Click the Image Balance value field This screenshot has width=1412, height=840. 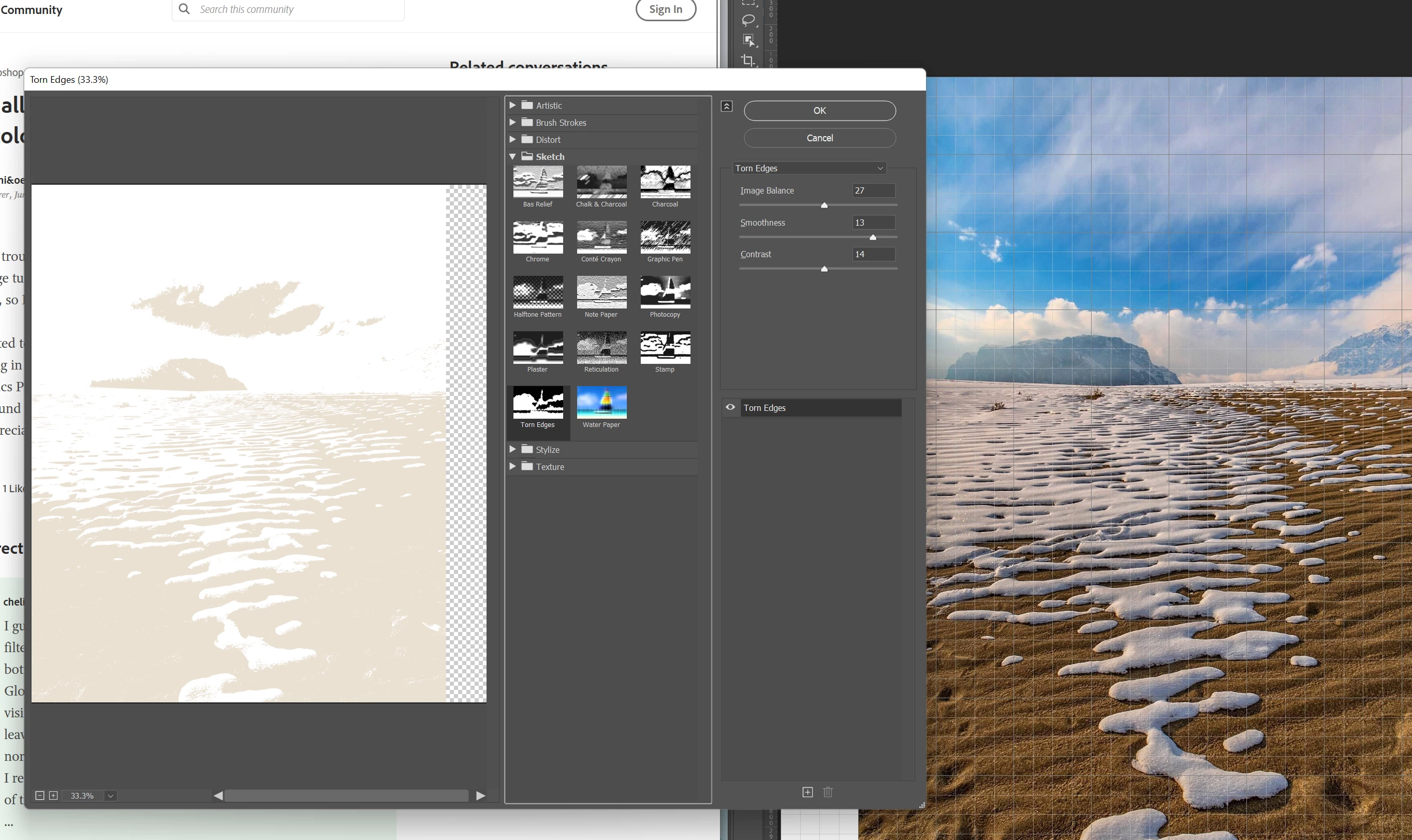pos(873,191)
